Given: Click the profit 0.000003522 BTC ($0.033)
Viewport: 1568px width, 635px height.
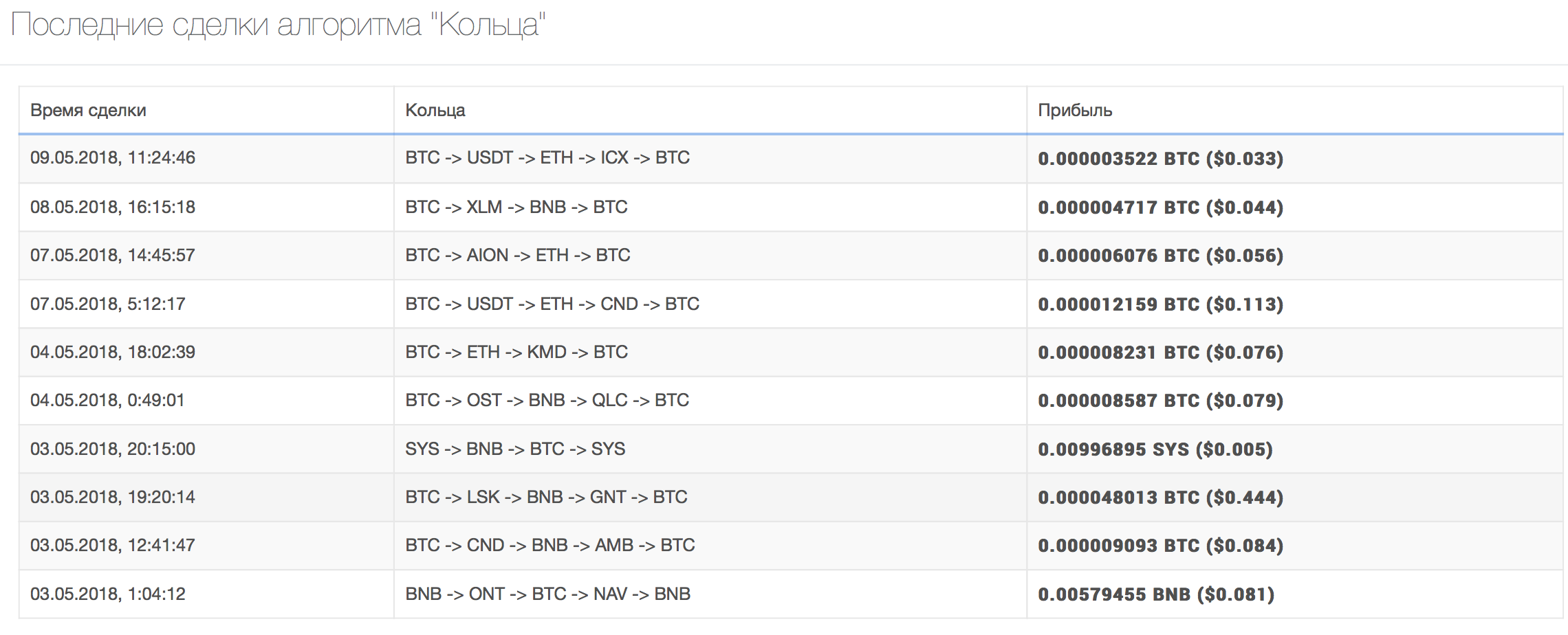Looking at the screenshot, I should tap(1161, 159).
